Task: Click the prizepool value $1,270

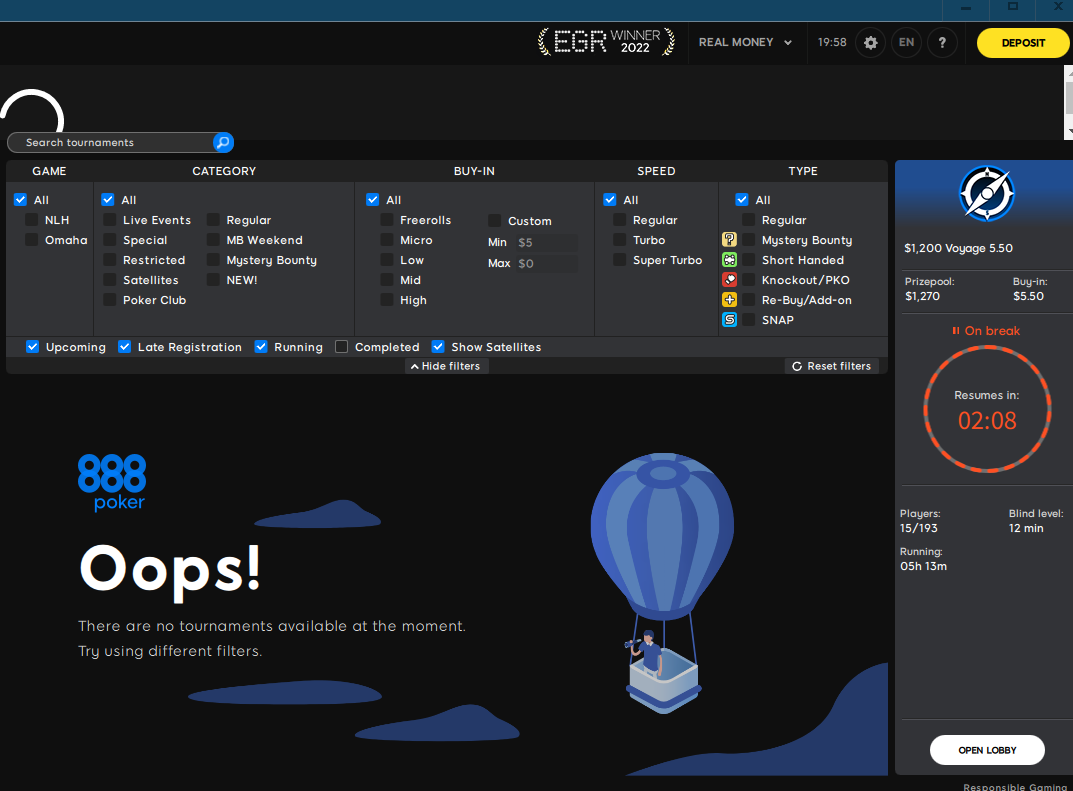Action: [922, 296]
